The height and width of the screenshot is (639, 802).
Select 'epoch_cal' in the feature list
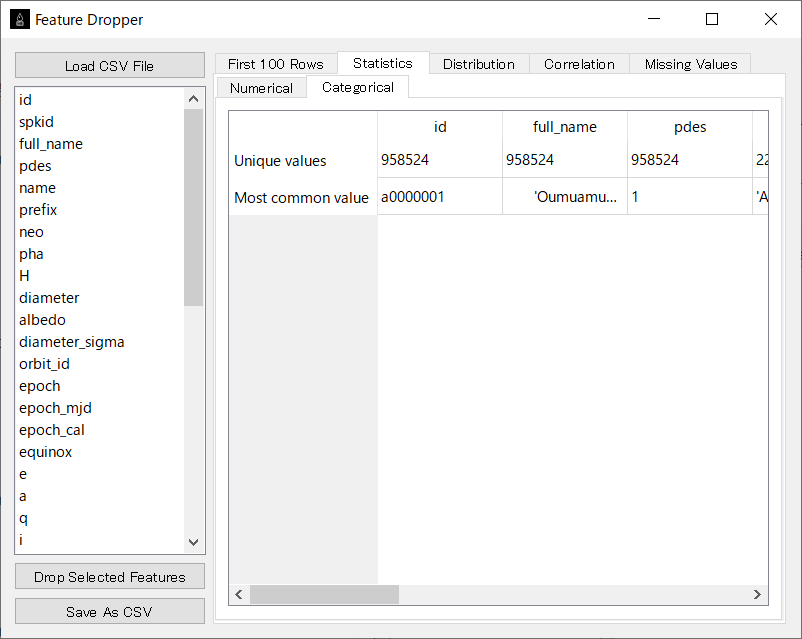tap(100, 430)
